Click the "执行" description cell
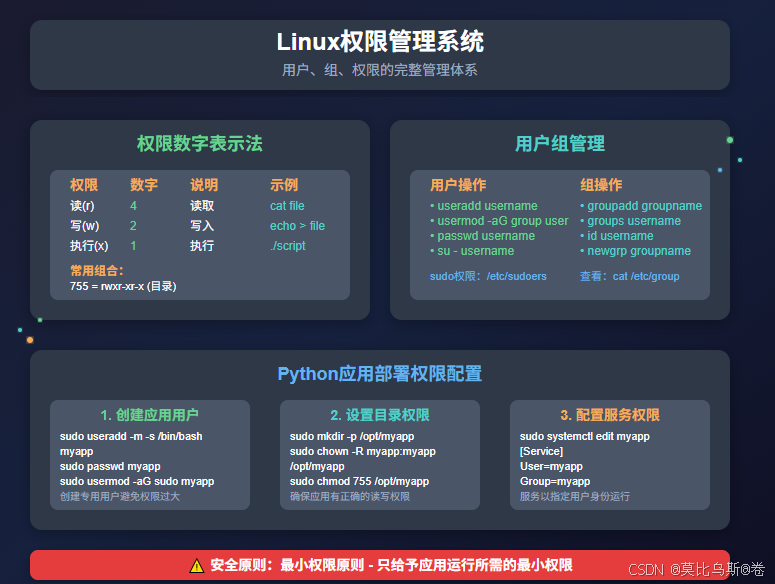Image resolution: width=775 pixels, height=584 pixels. [x=202, y=246]
